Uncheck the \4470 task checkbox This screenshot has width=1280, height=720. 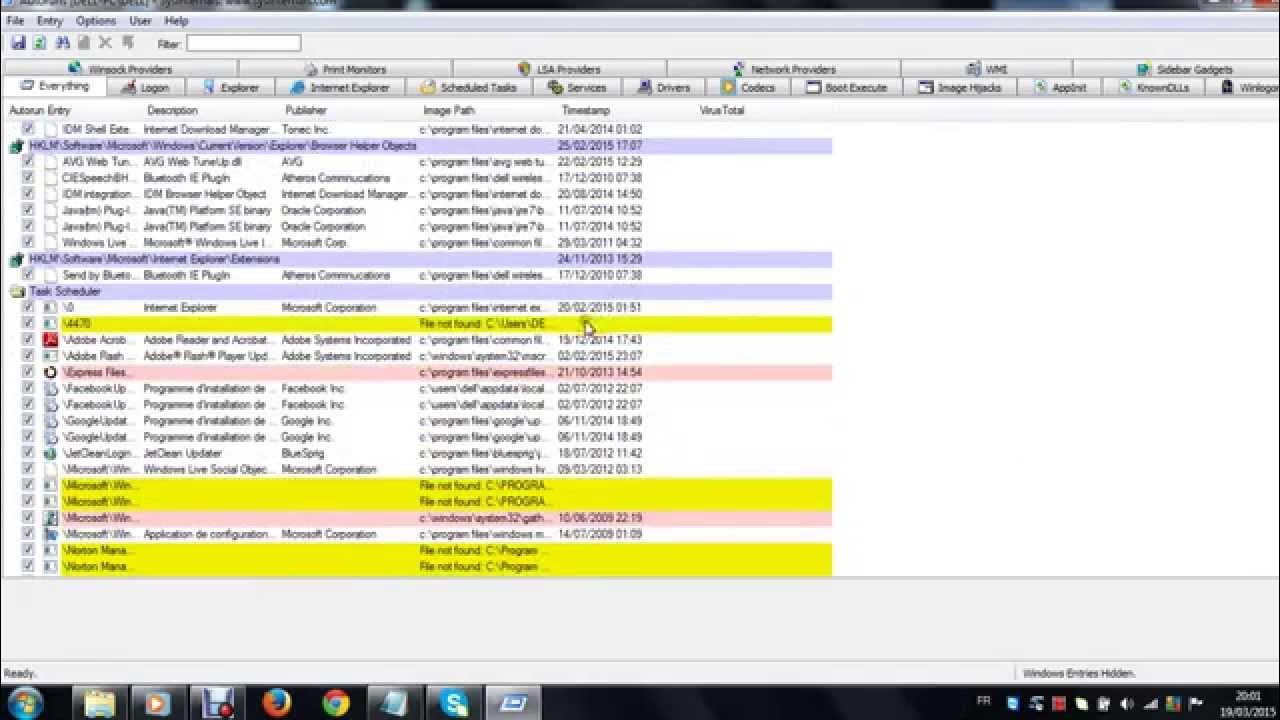[x=28, y=324]
